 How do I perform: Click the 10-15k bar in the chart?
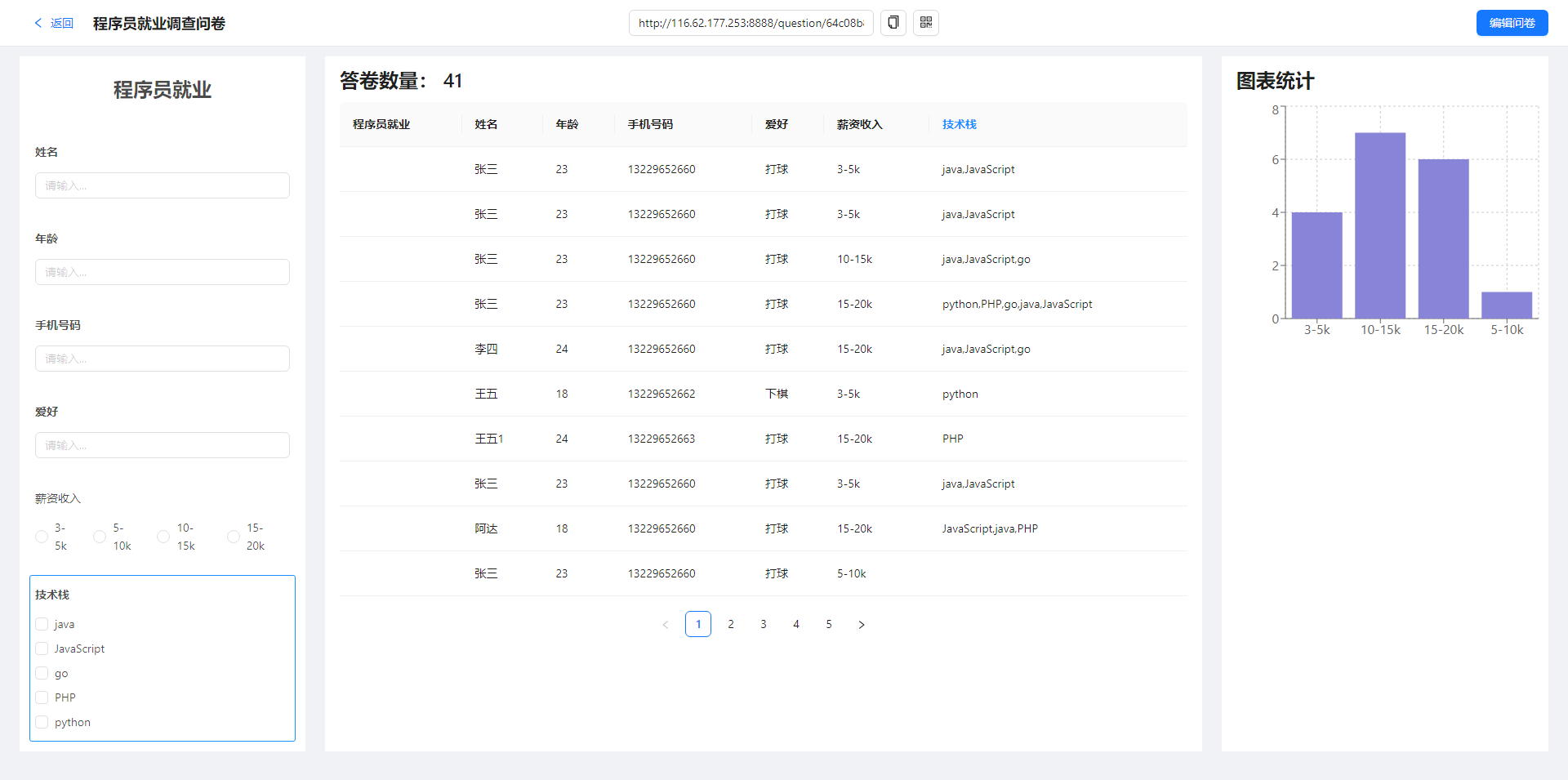click(1380, 225)
